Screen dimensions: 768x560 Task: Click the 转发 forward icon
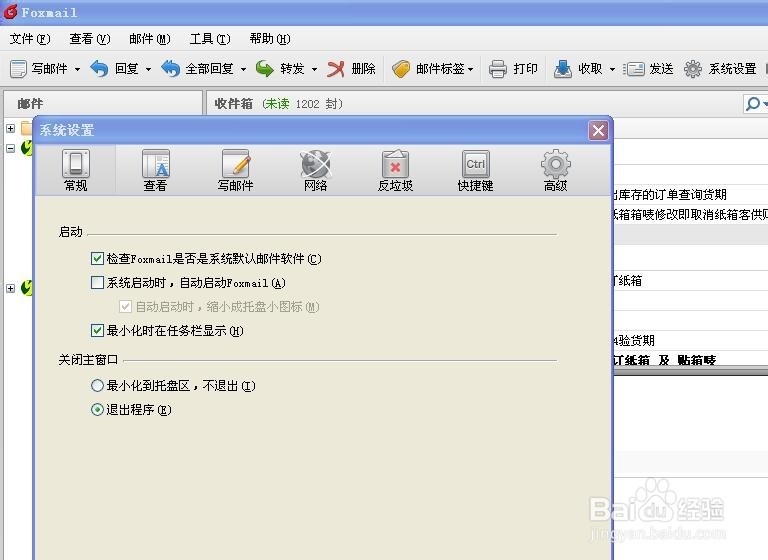pos(264,69)
